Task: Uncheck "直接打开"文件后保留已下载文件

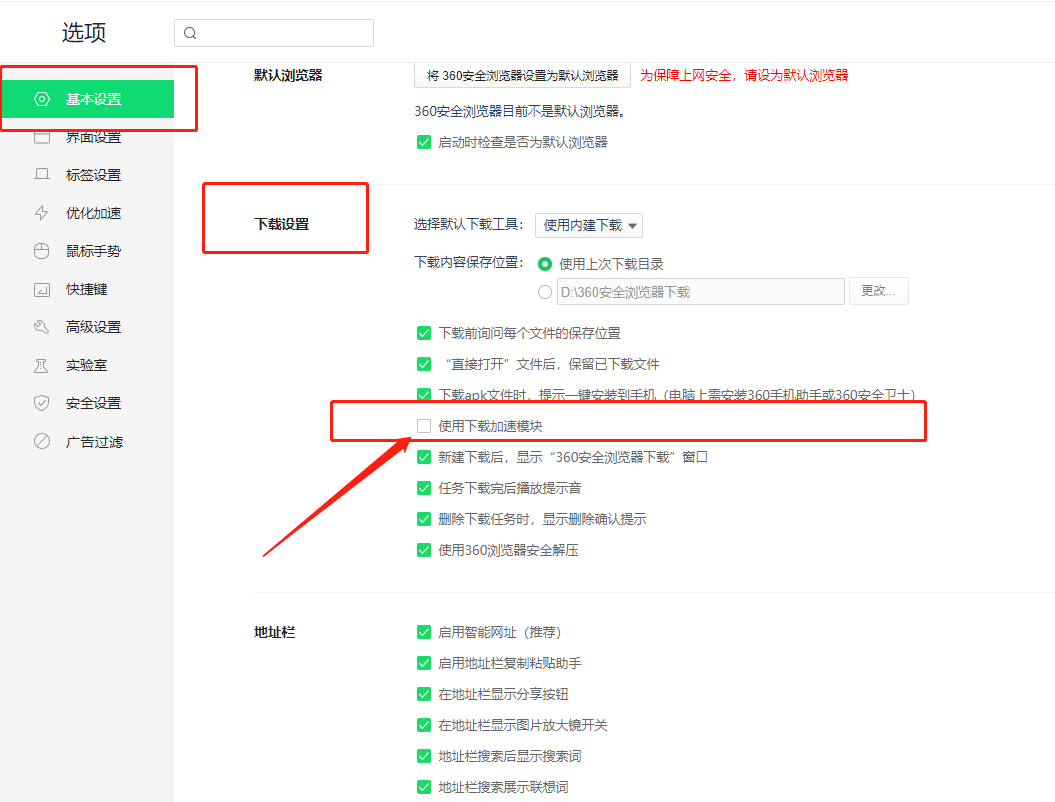Action: 424,364
